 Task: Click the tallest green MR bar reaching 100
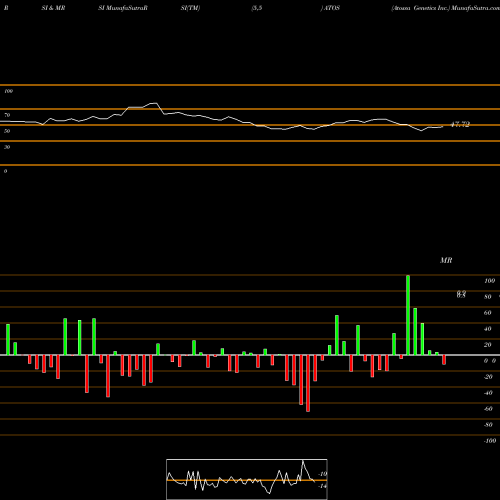click(408, 315)
